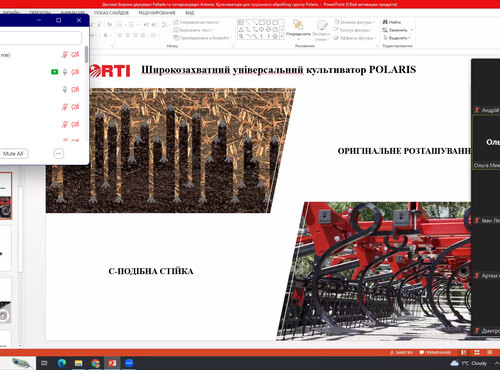500x370 pixels.
Task: Open the font color dropdown arrow
Action: point(111,35)
